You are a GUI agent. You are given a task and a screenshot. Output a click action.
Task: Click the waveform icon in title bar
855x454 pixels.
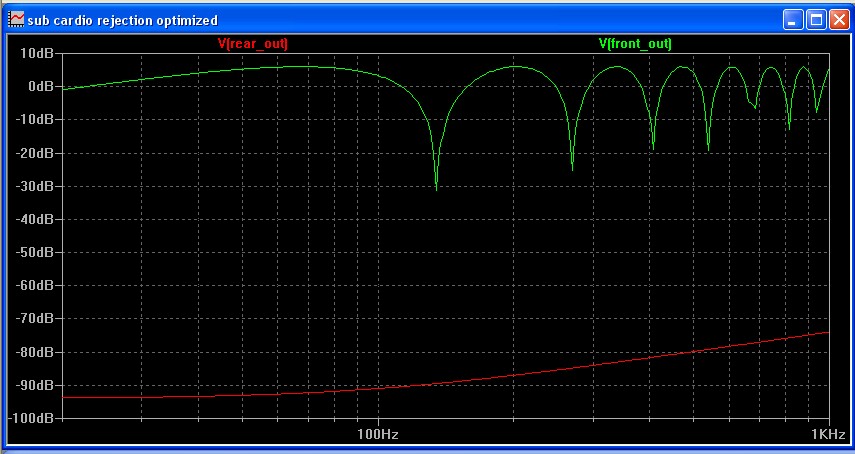click(16, 20)
